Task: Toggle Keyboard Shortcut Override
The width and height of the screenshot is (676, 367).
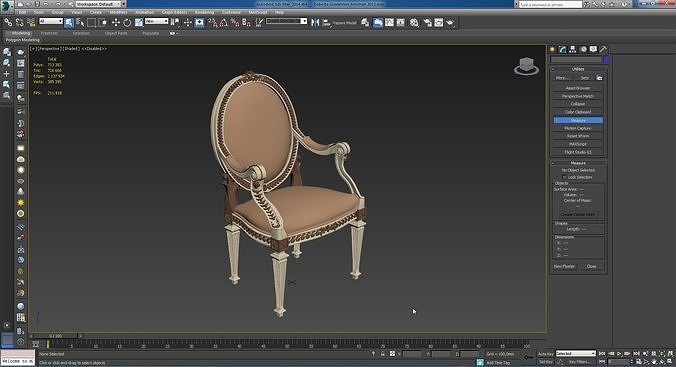Action: click(x=199, y=22)
